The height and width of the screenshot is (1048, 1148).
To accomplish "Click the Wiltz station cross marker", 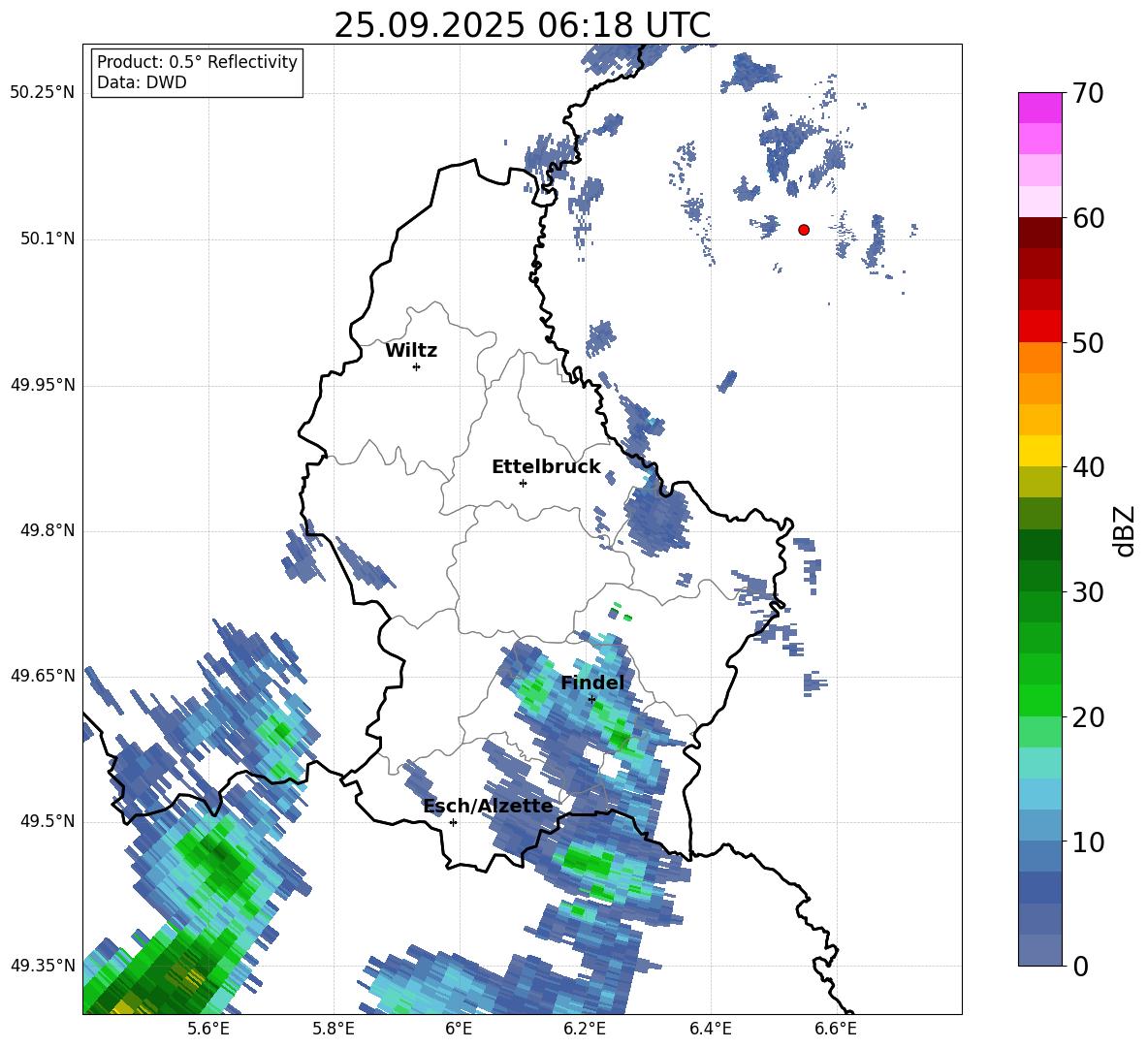I will click(416, 366).
